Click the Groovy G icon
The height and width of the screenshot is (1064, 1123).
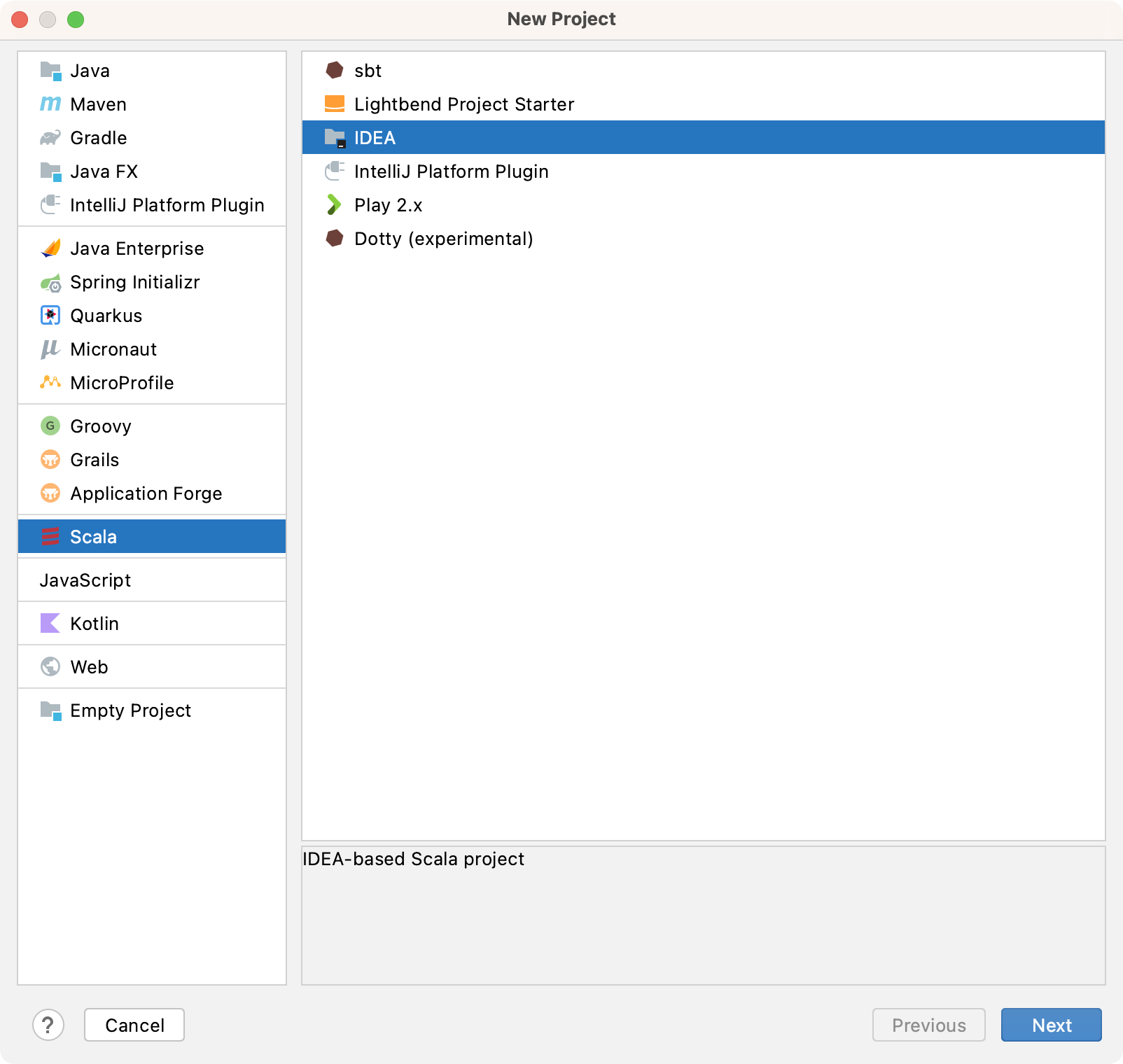point(50,426)
